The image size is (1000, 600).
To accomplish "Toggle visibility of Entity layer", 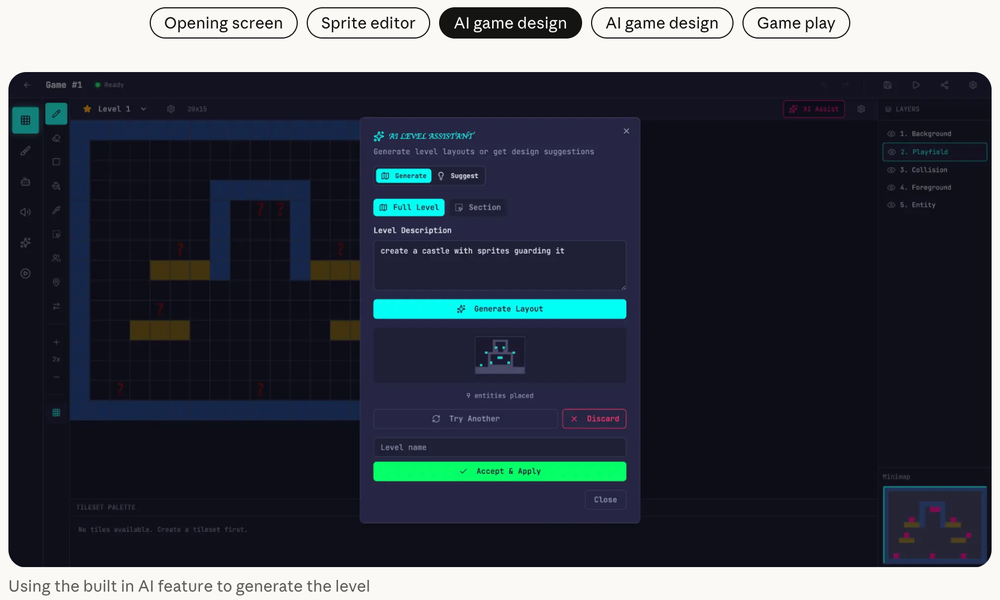I will pos(892,206).
